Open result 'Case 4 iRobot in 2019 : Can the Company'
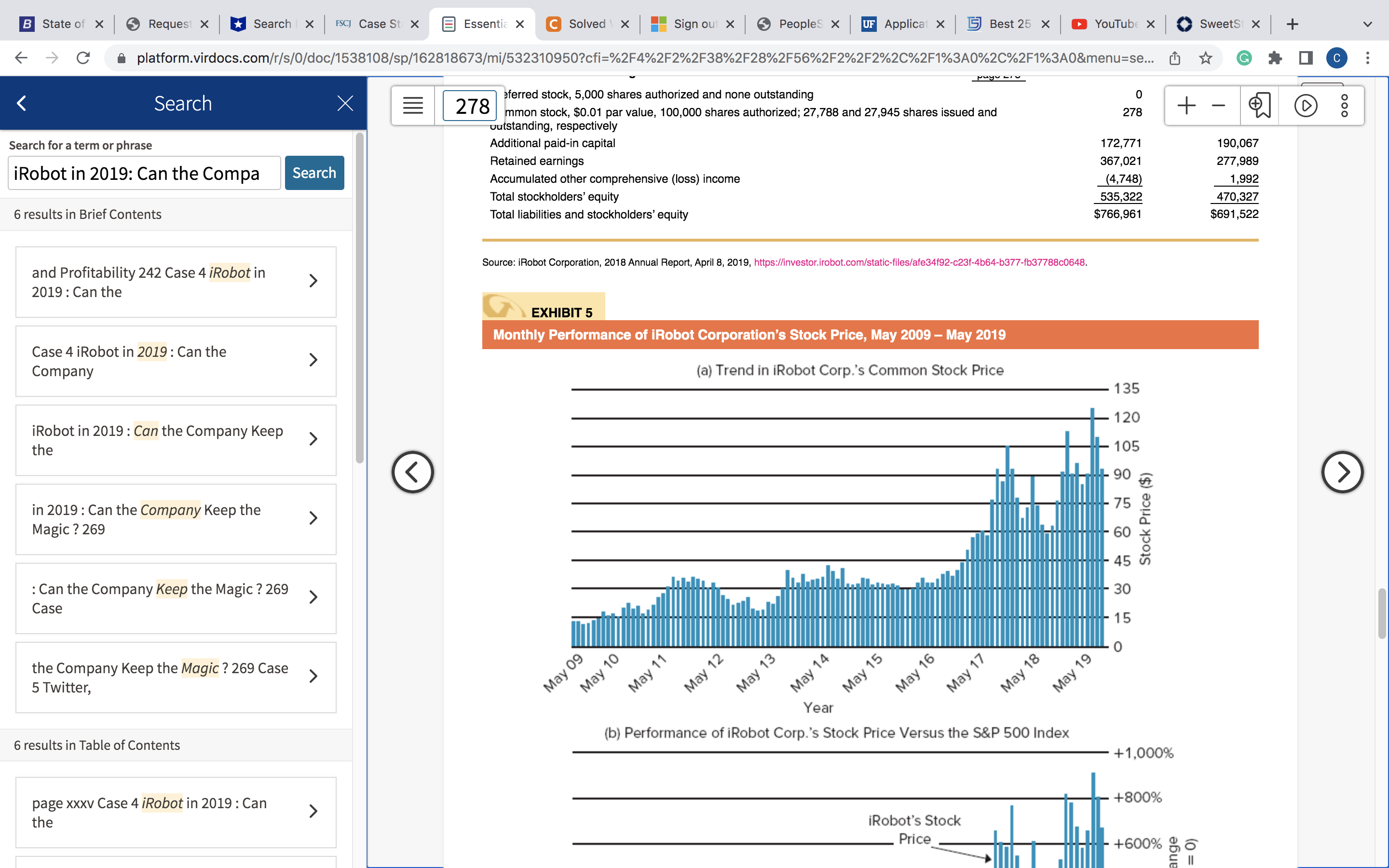This screenshot has width=1389, height=868. pos(176,361)
